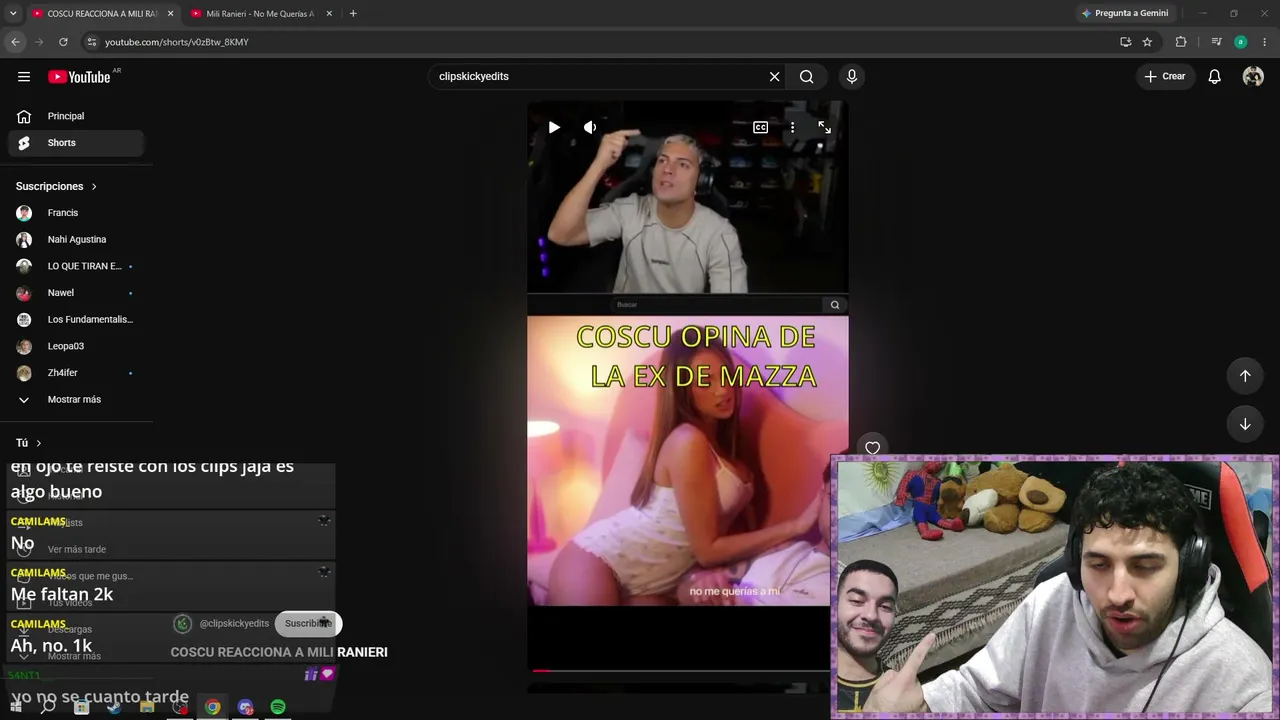Go to the YouTube home logo
Screen dimensions: 1280x720
[x=79, y=77]
